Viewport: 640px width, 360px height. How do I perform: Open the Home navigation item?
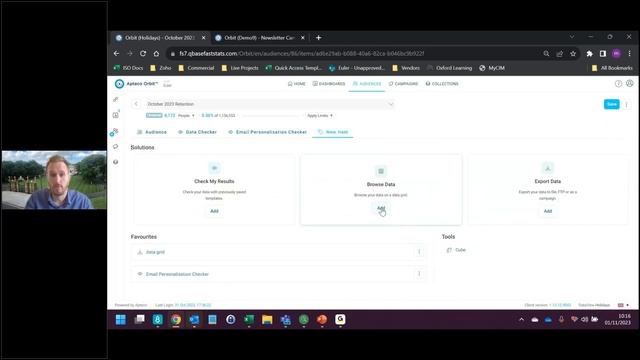(297, 84)
